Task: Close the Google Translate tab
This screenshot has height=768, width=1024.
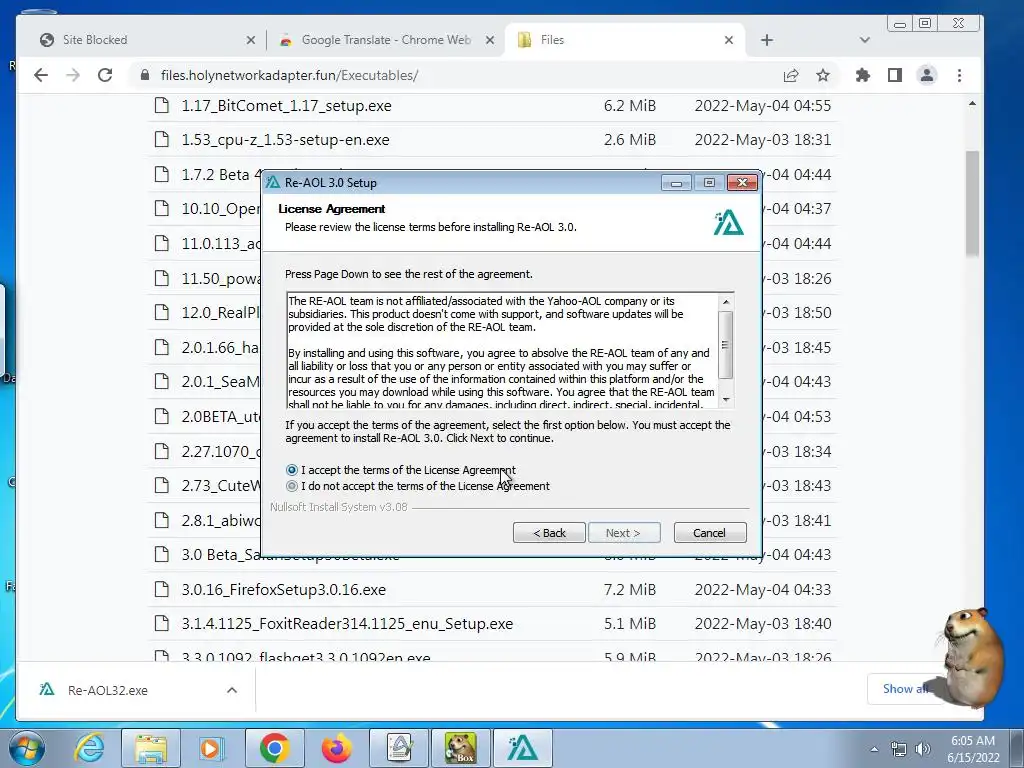Action: [490, 40]
